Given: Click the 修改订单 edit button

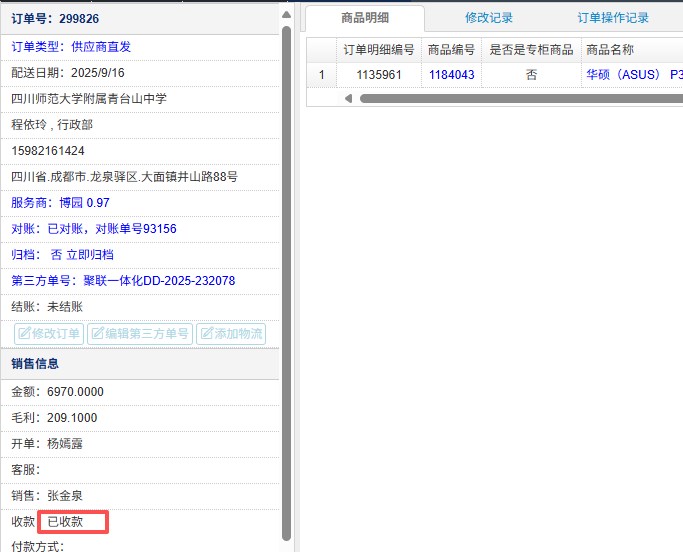Looking at the screenshot, I should [x=49, y=334].
